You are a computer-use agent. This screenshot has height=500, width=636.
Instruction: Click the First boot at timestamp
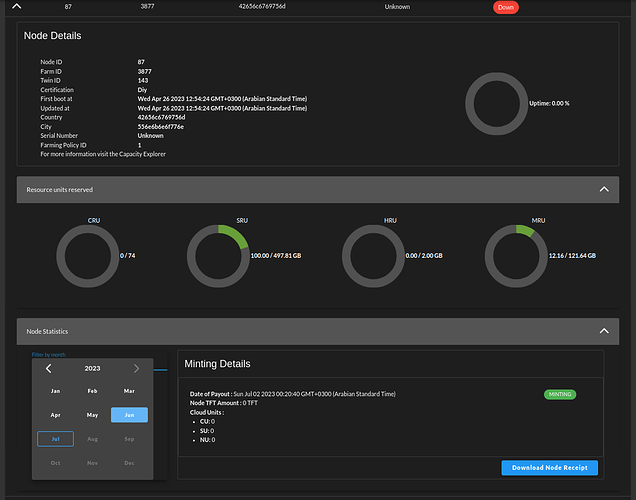point(222,99)
